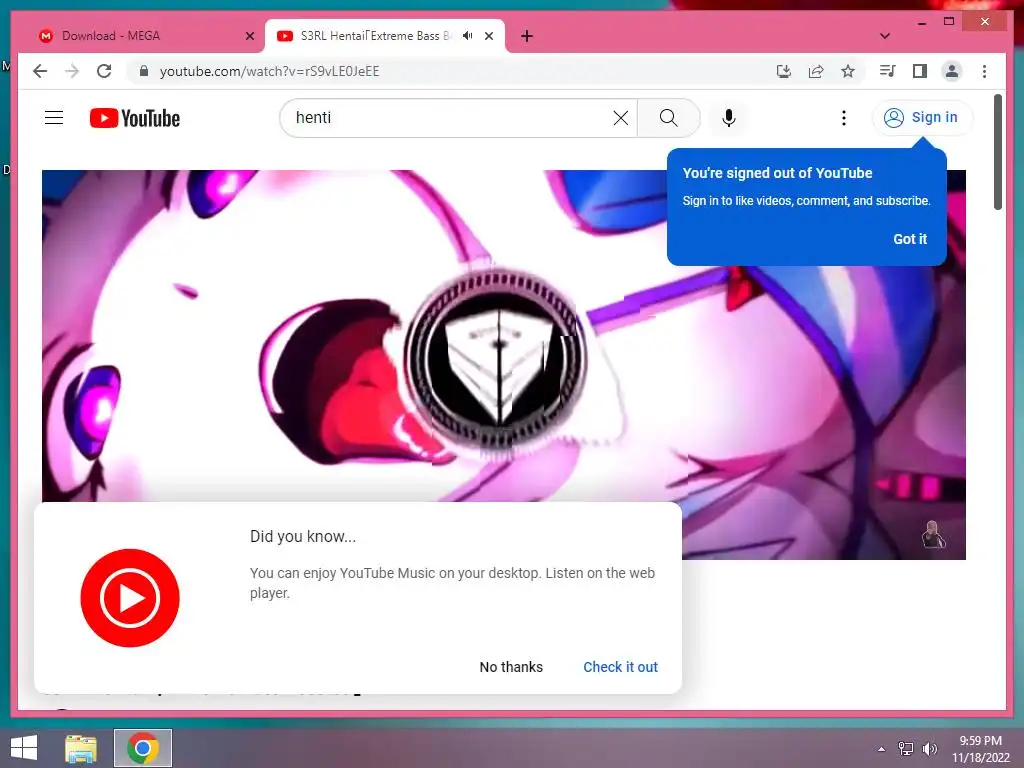The image size is (1024, 768).
Task: Bookmark this page with the star
Action: pyautogui.click(x=848, y=71)
